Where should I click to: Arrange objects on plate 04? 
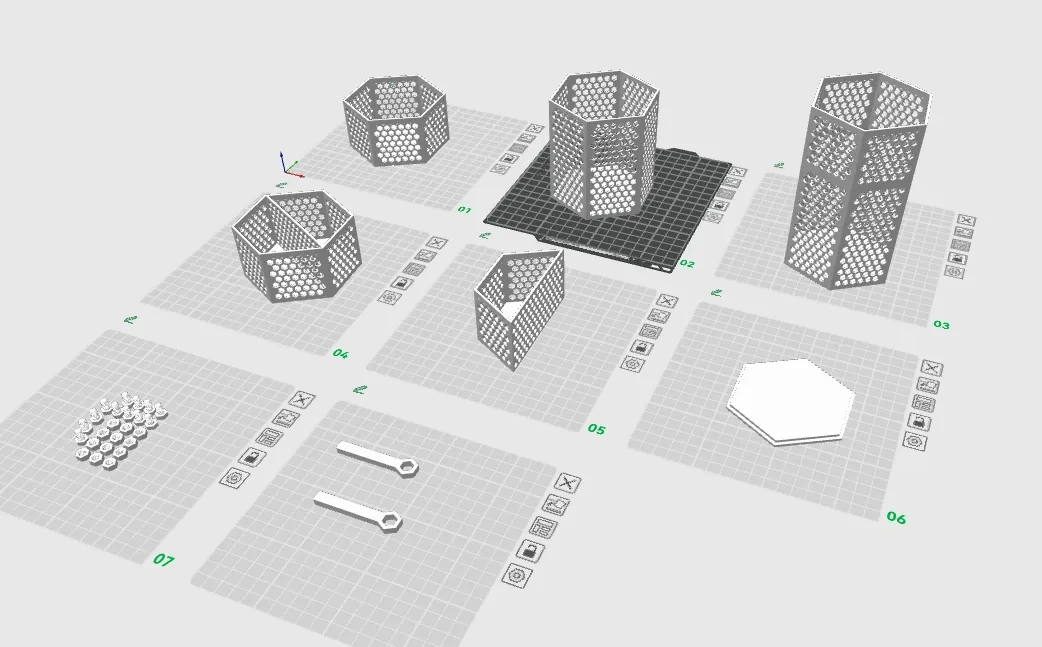point(414,269)
